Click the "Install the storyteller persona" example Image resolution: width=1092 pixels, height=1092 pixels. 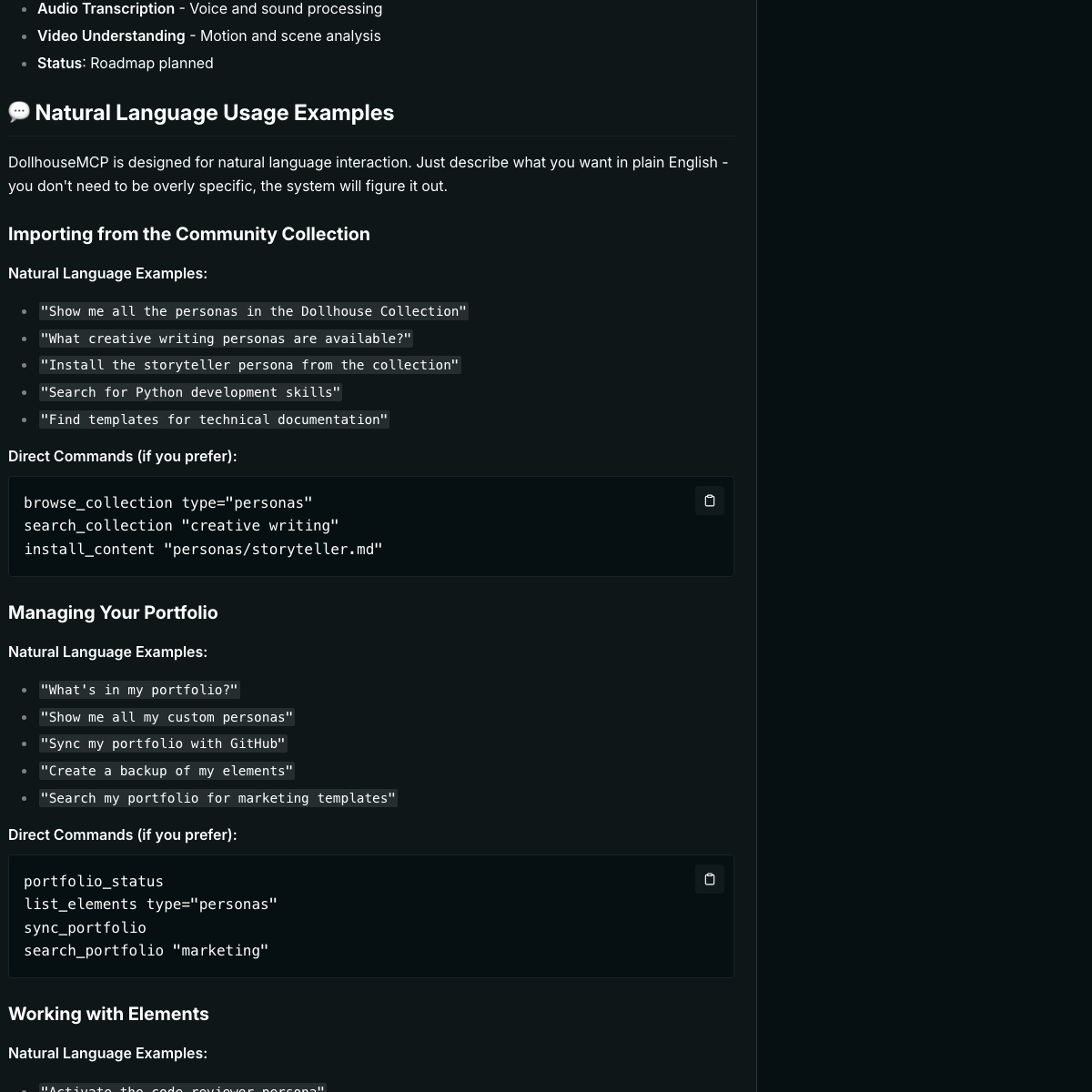pos(250,365)
